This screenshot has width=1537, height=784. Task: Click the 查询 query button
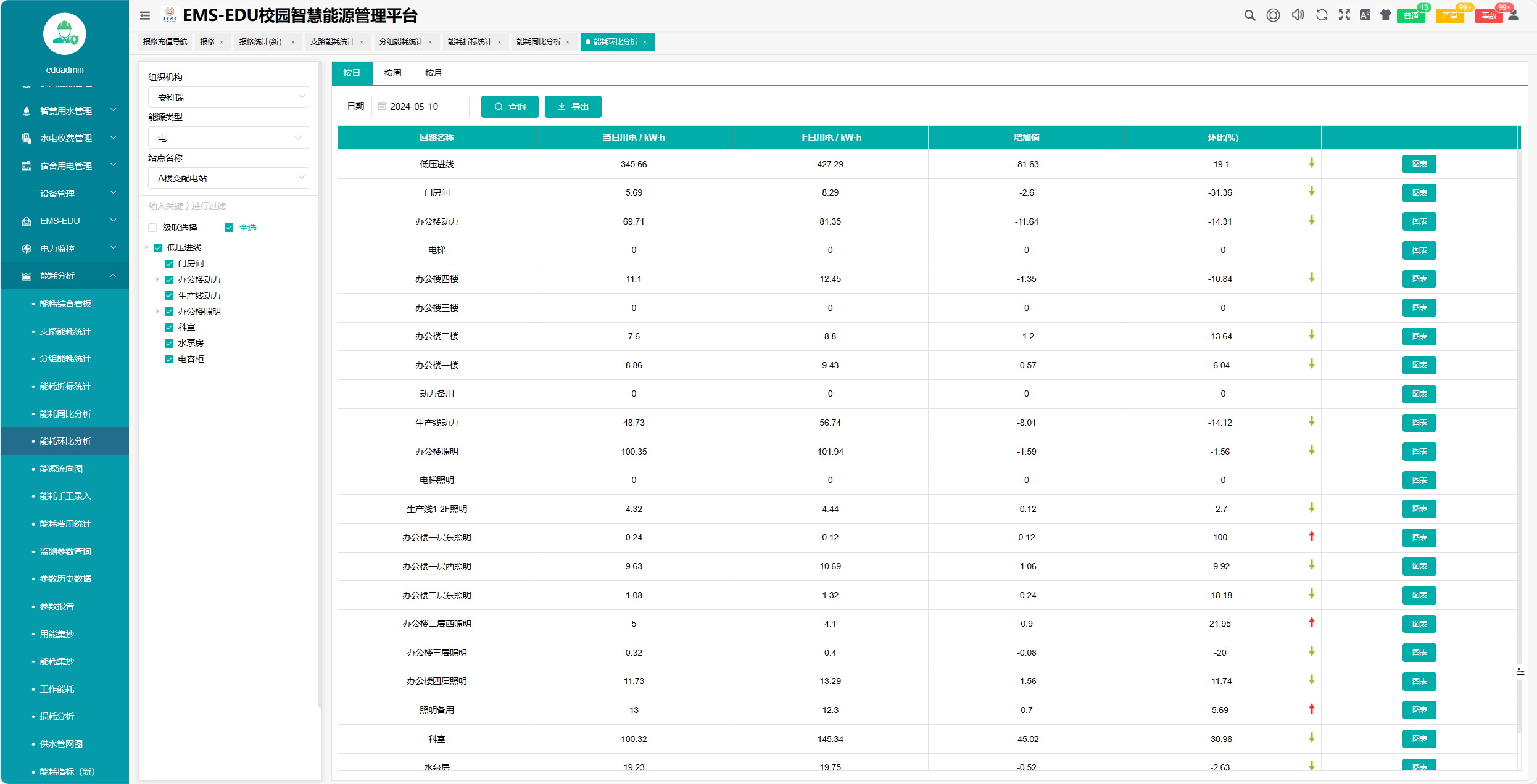point(510,107)
